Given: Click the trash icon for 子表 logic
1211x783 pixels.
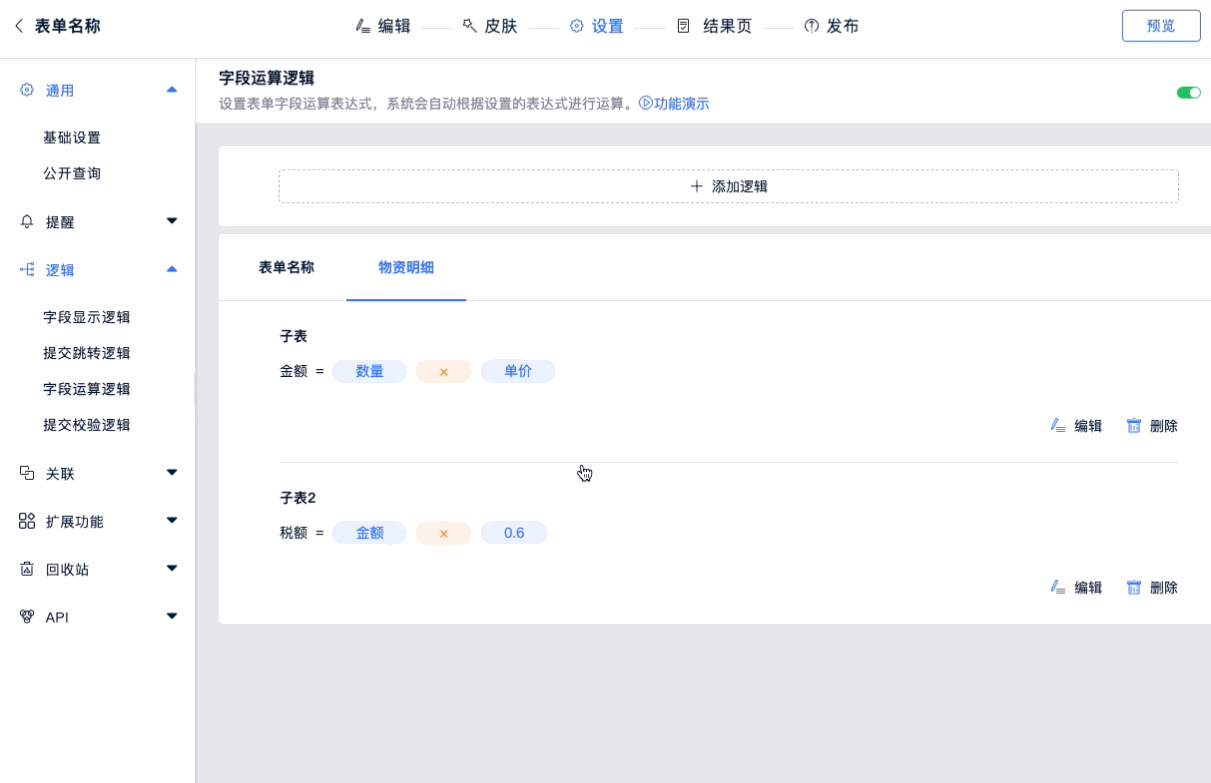Looking at the screenshot, I should pos(1134,426).
